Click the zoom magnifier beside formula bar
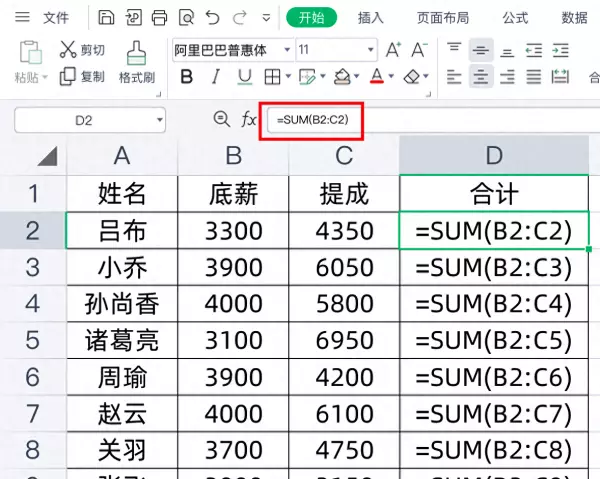This screenshot has width=600, height=479. click(222, 119)
